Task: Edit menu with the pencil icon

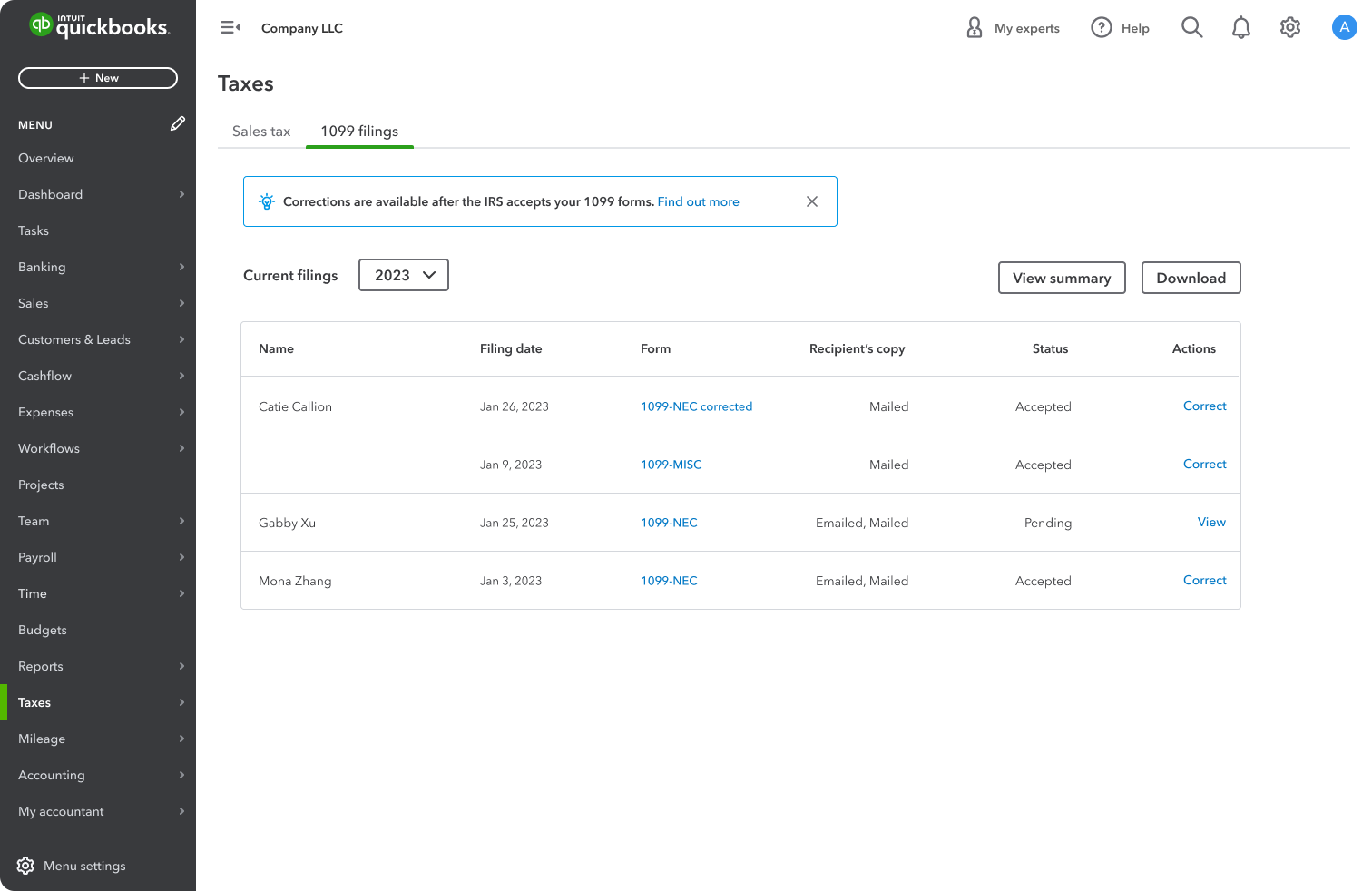Action: [x=178, y=123]
